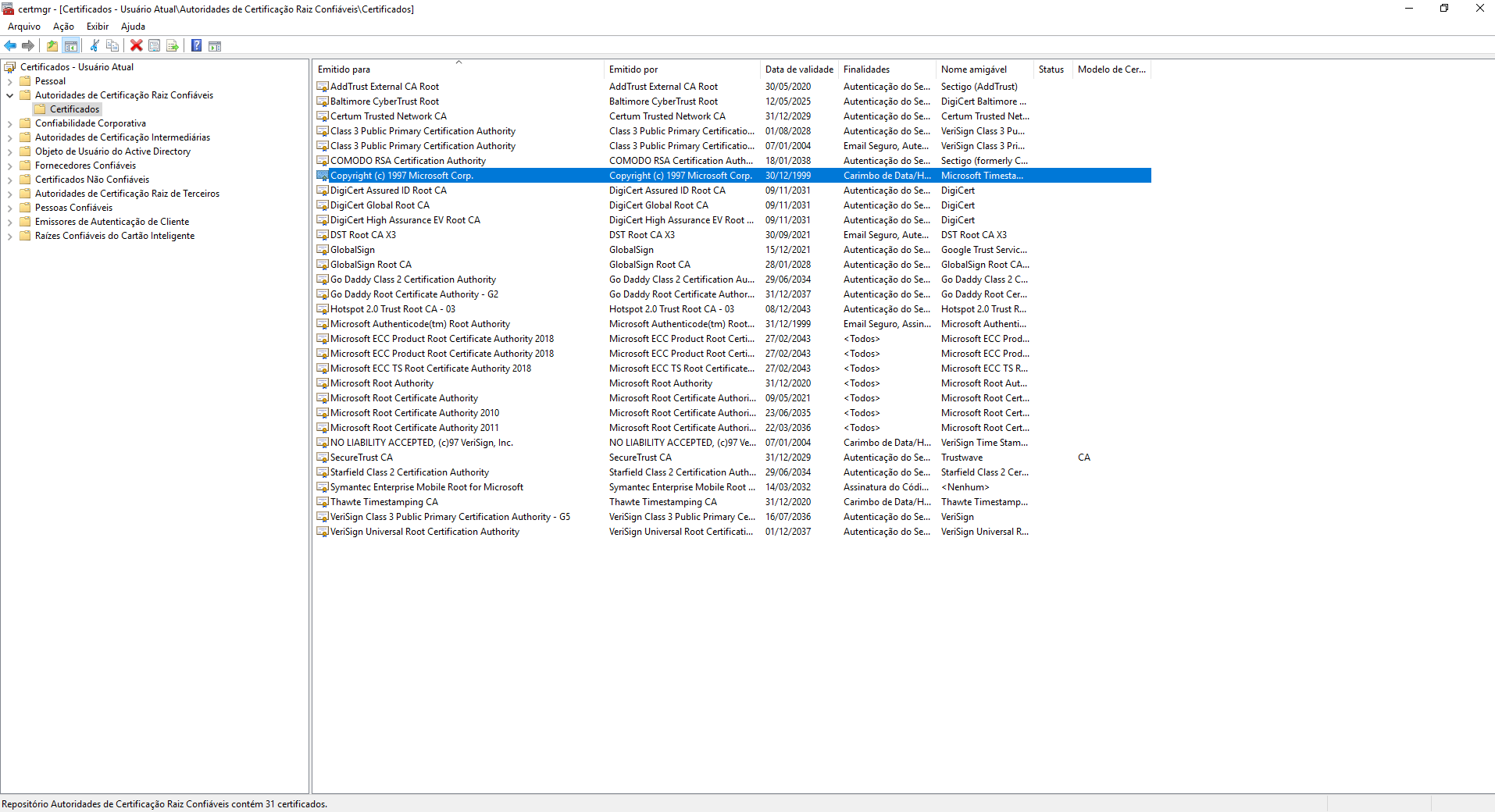Export list using the toolbar icon
Viewport: 1495px width, 812px height.
coord(173,45)
